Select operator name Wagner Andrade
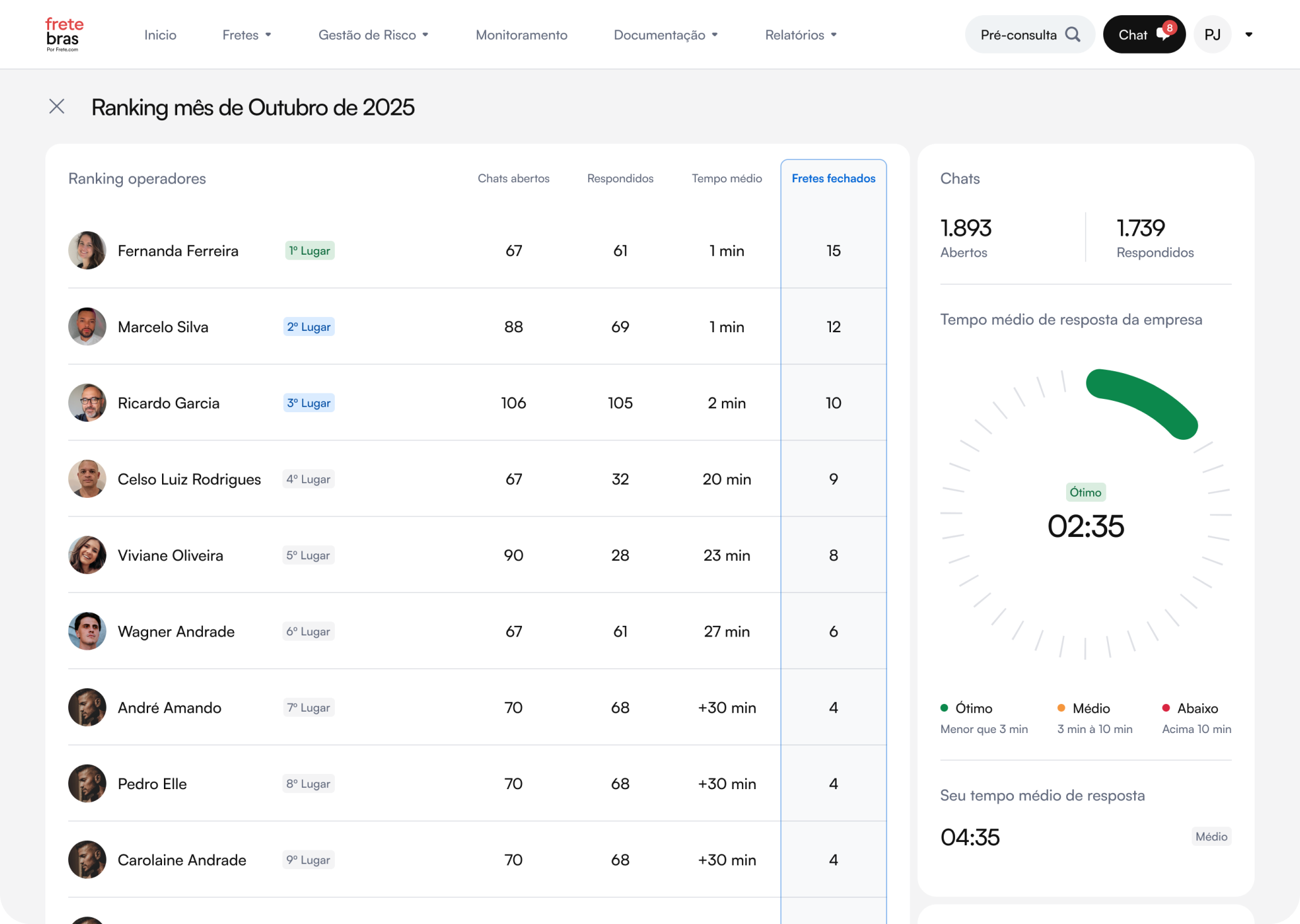Image resolution: width=1300 pixels, height=924 pixels. [x=176, y=632]
